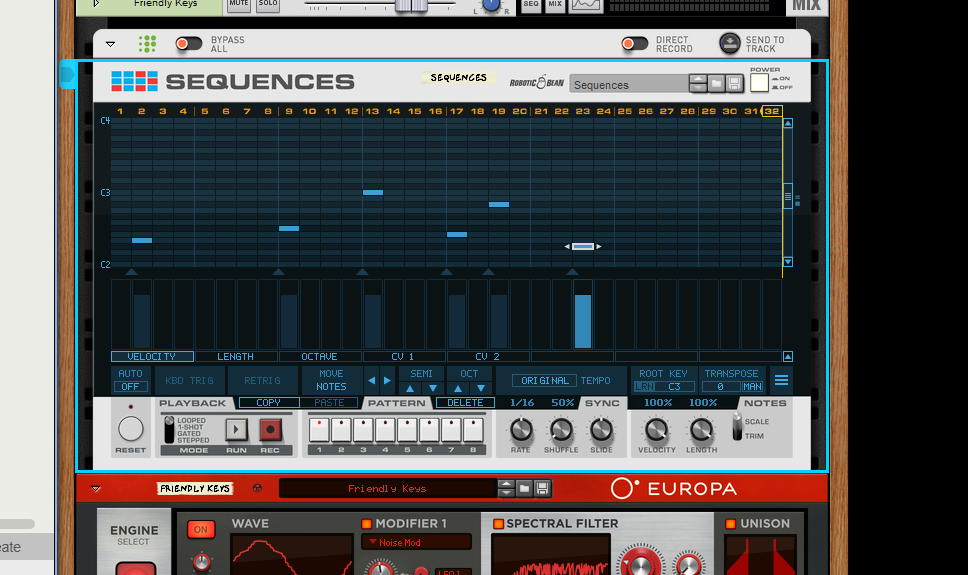Click the Send To Track button
The width and height of the screenshot is (968, 575).
tap(730, 44)
